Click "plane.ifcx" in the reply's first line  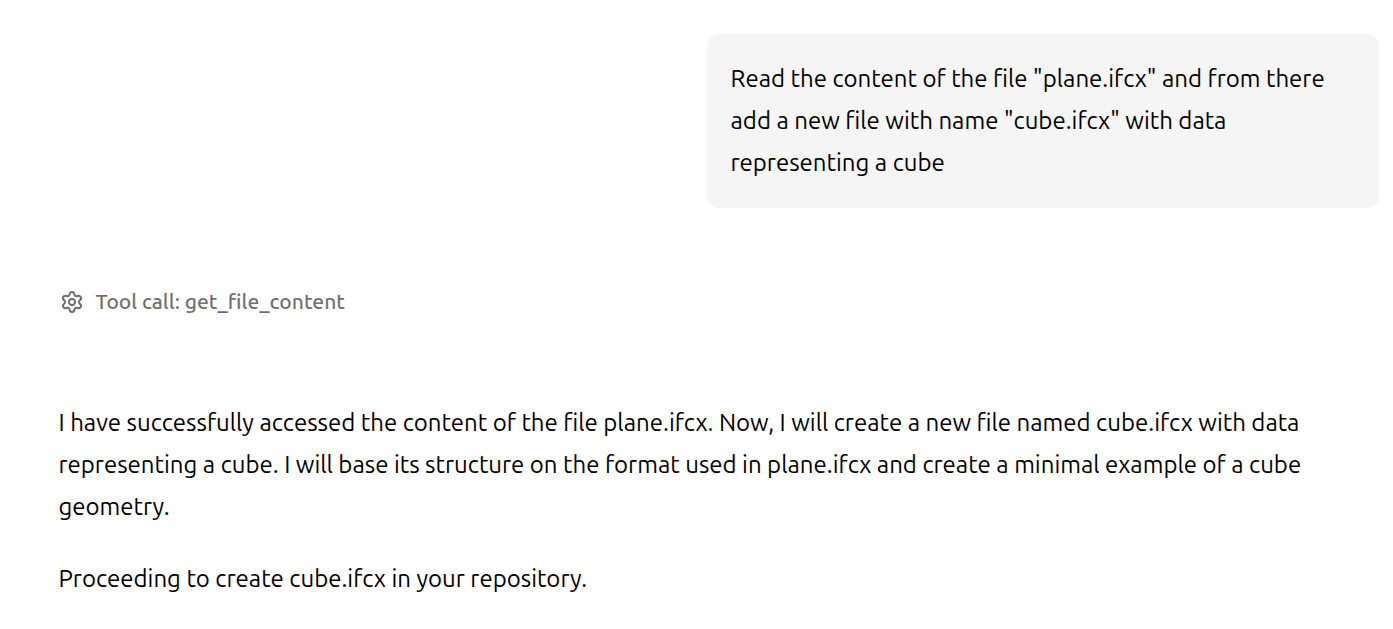pos(657,423)
